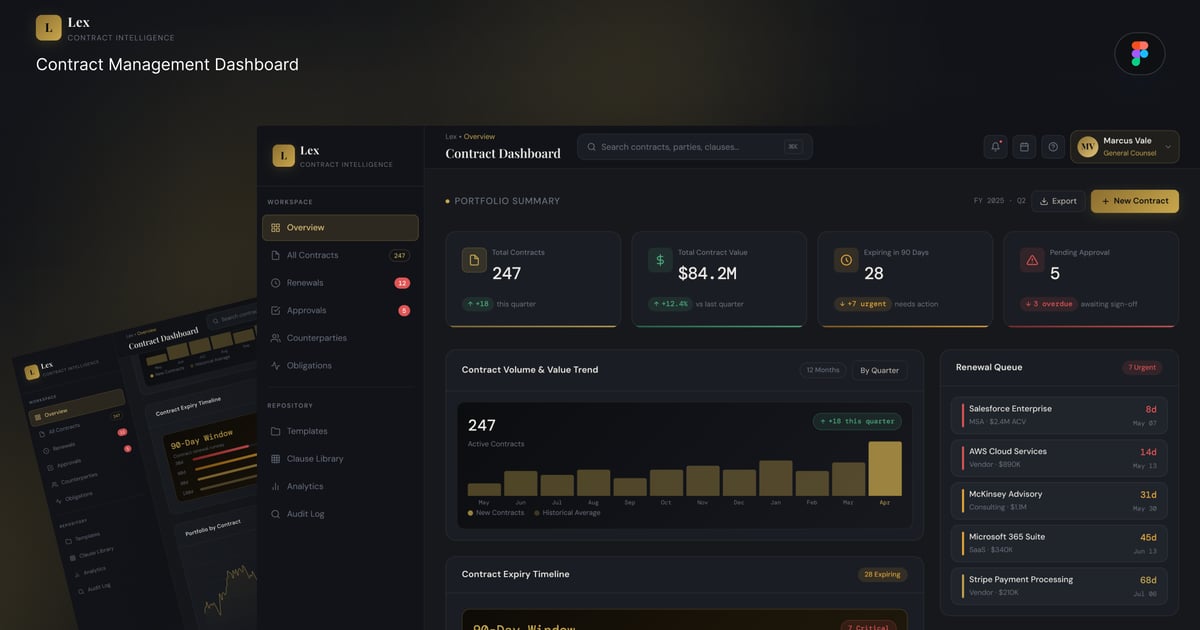Click the Total Contracts document icon
The image size is (1200, 630).
(x=474, y=260)
